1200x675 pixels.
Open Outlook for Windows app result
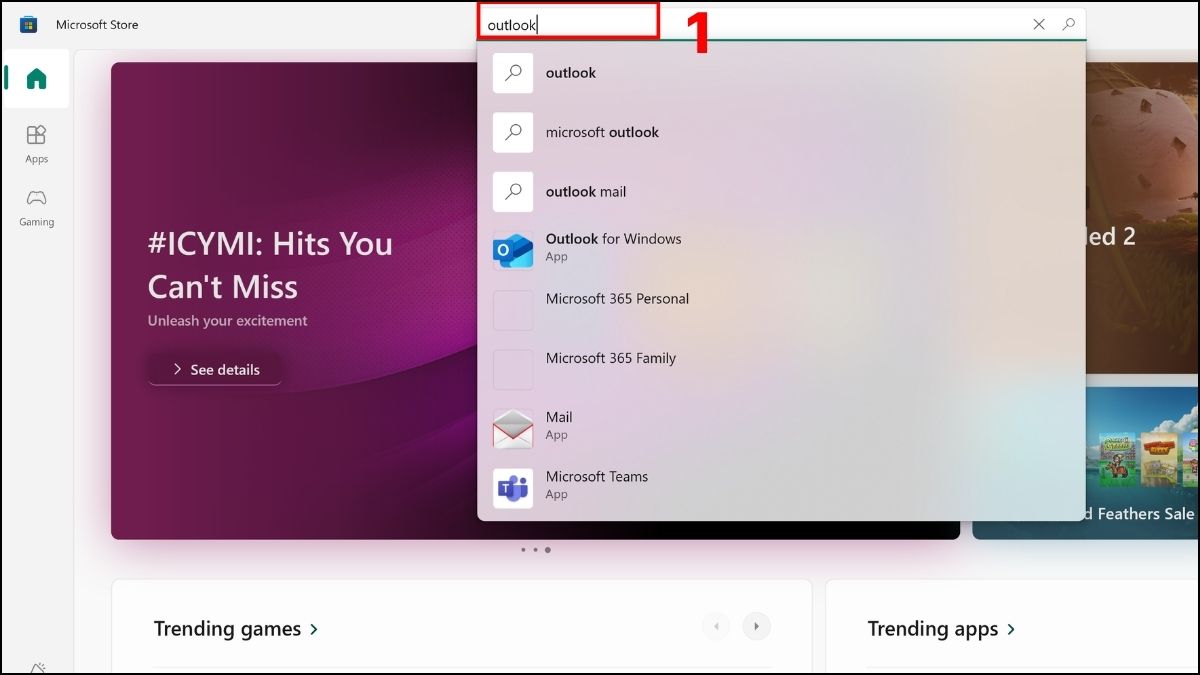coord(781,251)
